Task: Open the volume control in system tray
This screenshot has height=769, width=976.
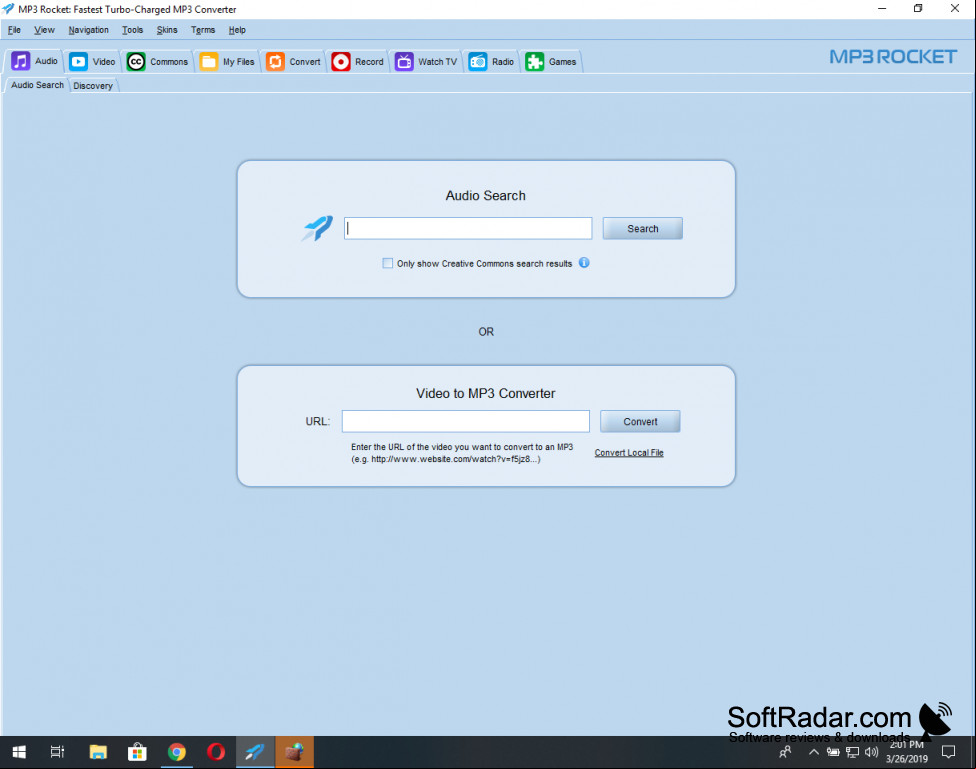Action: (x=871, y=752)
